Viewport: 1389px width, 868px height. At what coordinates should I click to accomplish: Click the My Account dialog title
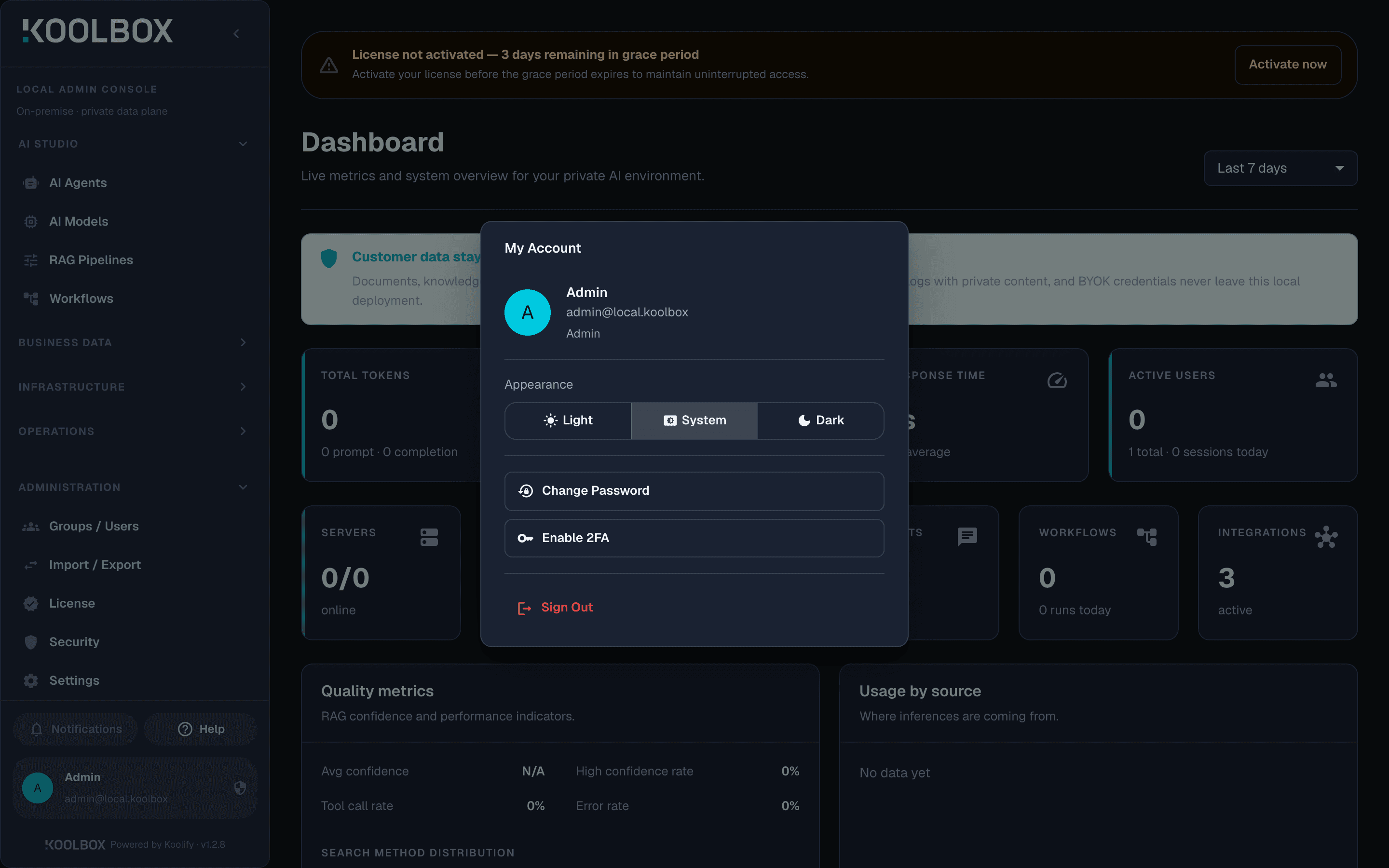pyautogui.click(x=543, y=248)
